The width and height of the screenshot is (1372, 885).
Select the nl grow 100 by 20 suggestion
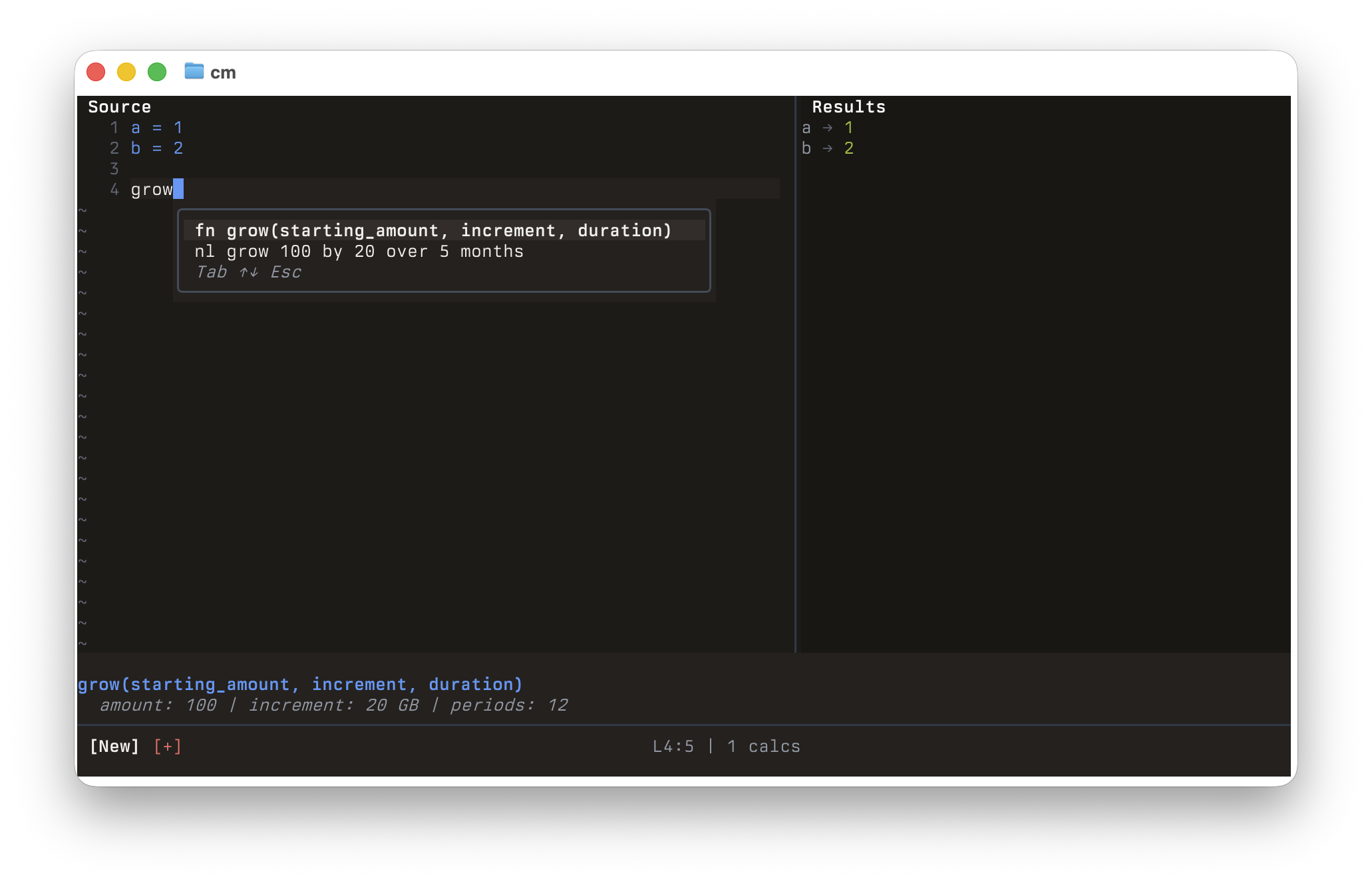pyautogui.click(x=359, y=252)
